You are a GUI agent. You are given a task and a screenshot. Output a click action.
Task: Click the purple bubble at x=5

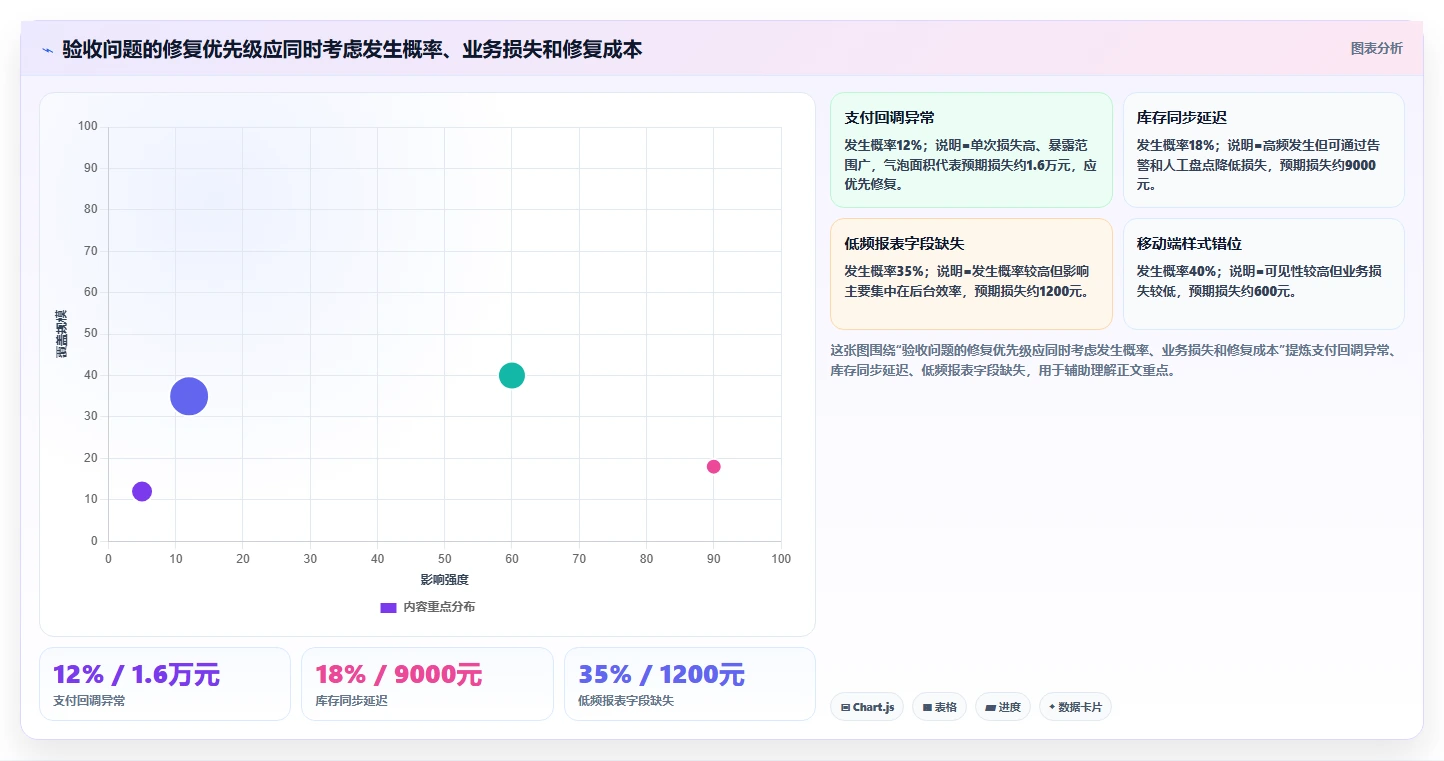click(x=142, y=491)
